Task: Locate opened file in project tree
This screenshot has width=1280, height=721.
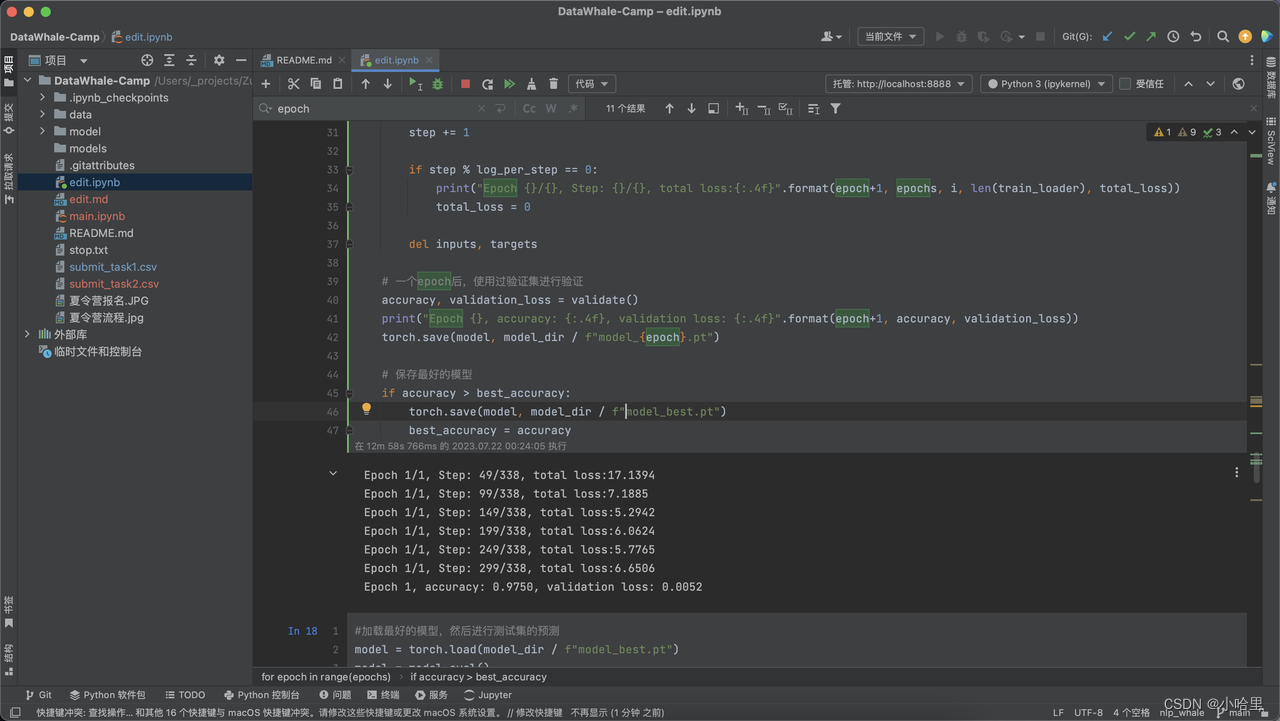Action: (147, 60)
